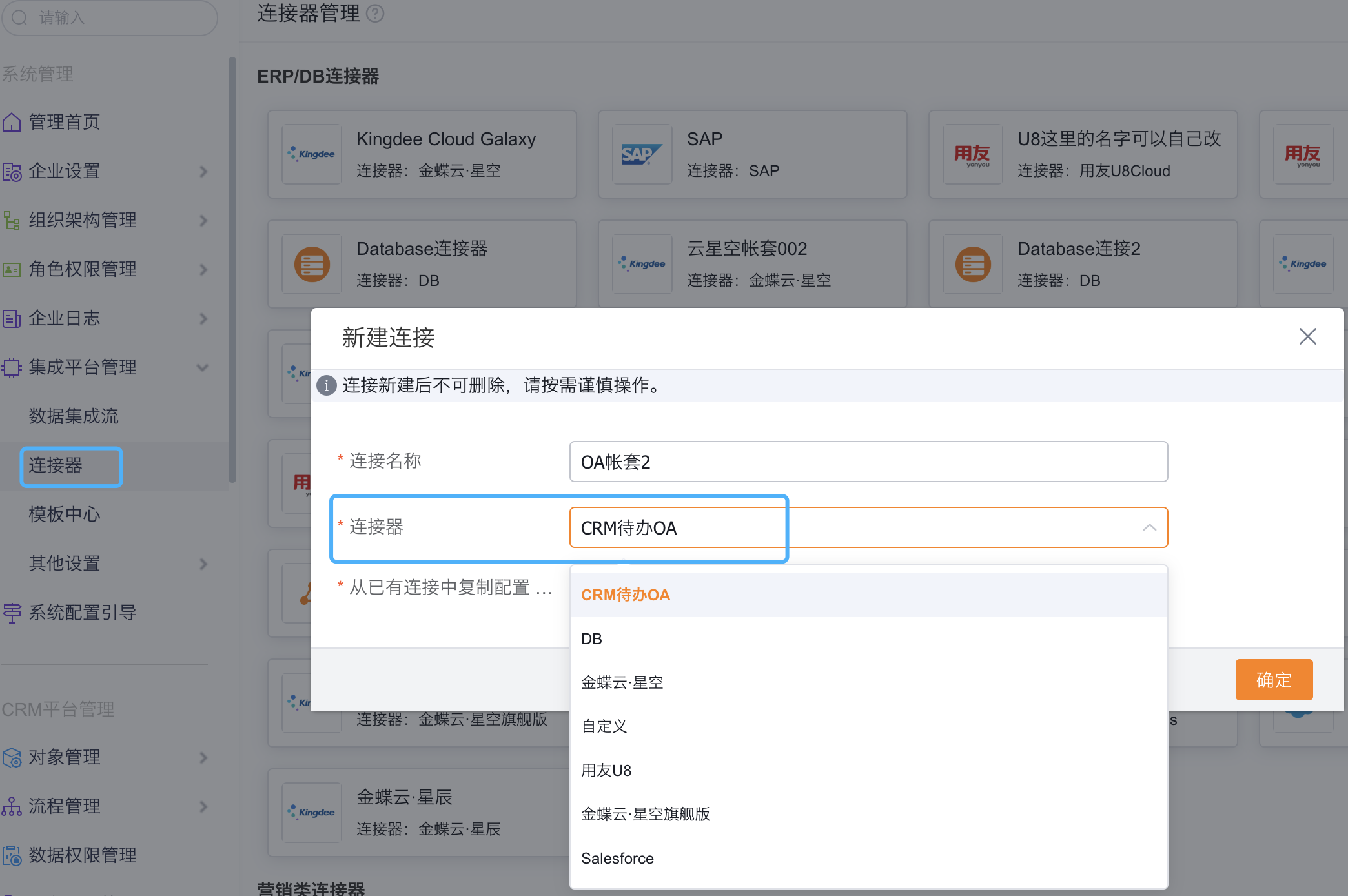
Task: Select Salesforce from the dropdown
Action: pyautogui.click(x=869, y=859)
